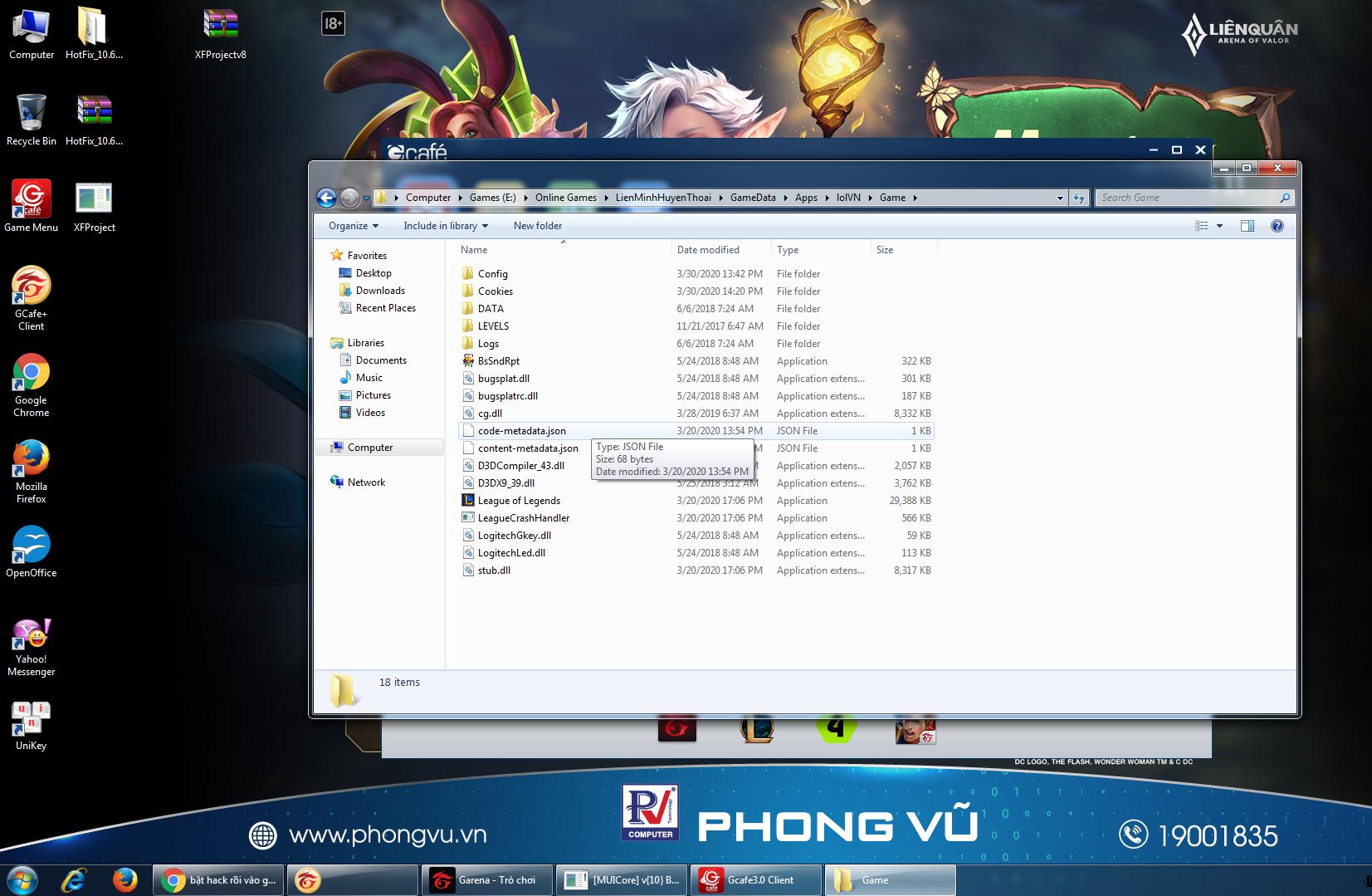
Task: Open the Organize dropdown menu
Action: [x=354, y=226]
